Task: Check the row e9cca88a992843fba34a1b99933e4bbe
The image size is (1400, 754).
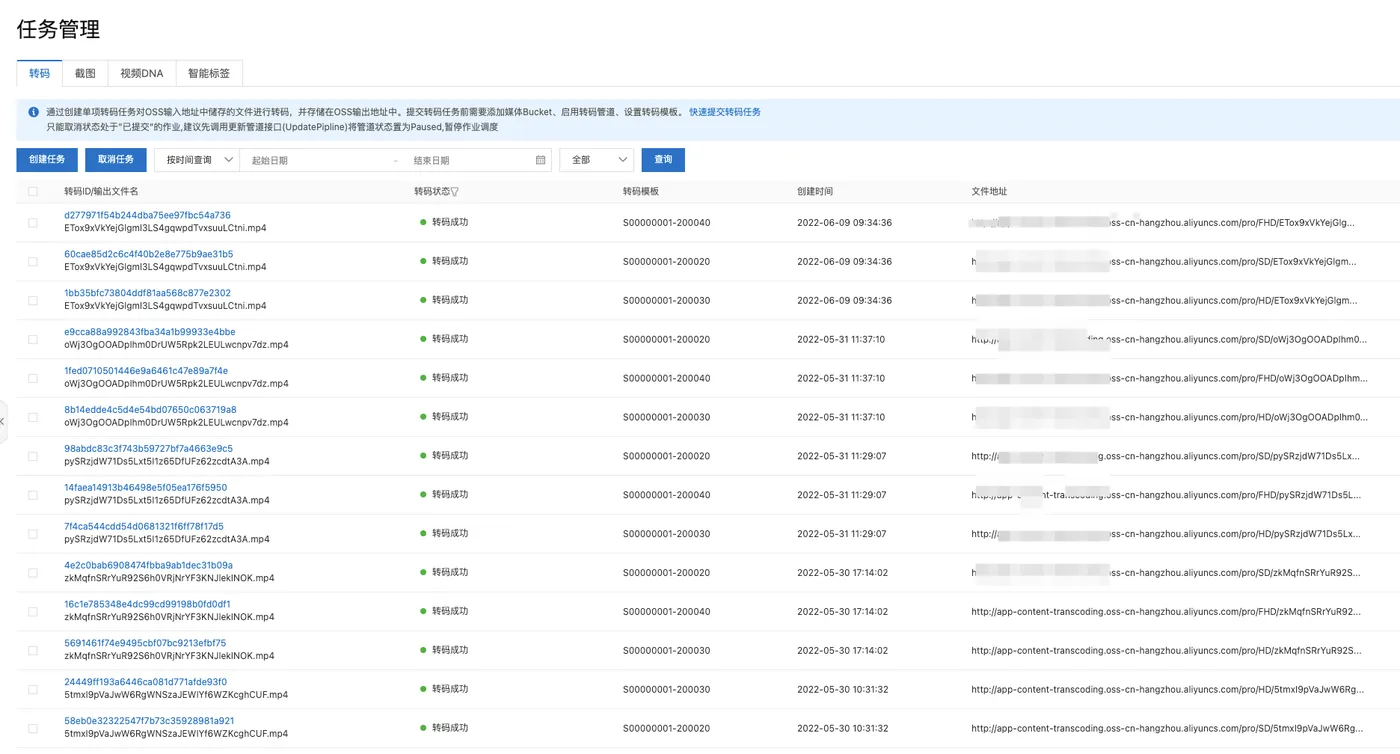Action: point(33,339)
